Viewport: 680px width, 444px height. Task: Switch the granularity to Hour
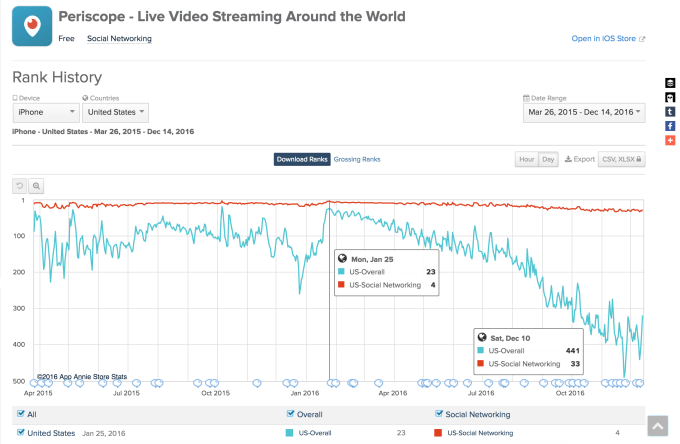(526, 159)
